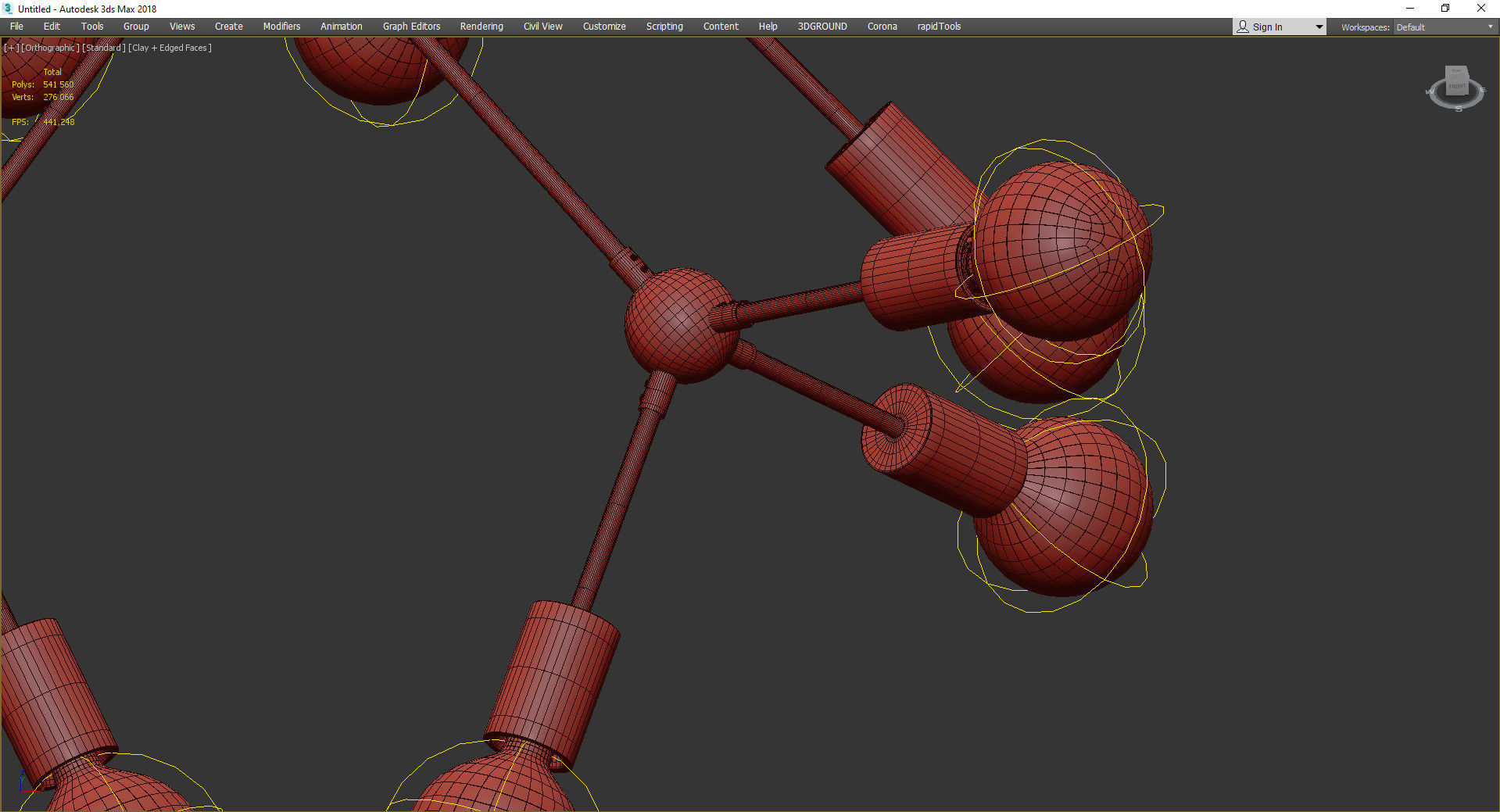The width and height of the screenshot is (1500, 812).
Task: Open the Edit menu
Action: [52, 27]
